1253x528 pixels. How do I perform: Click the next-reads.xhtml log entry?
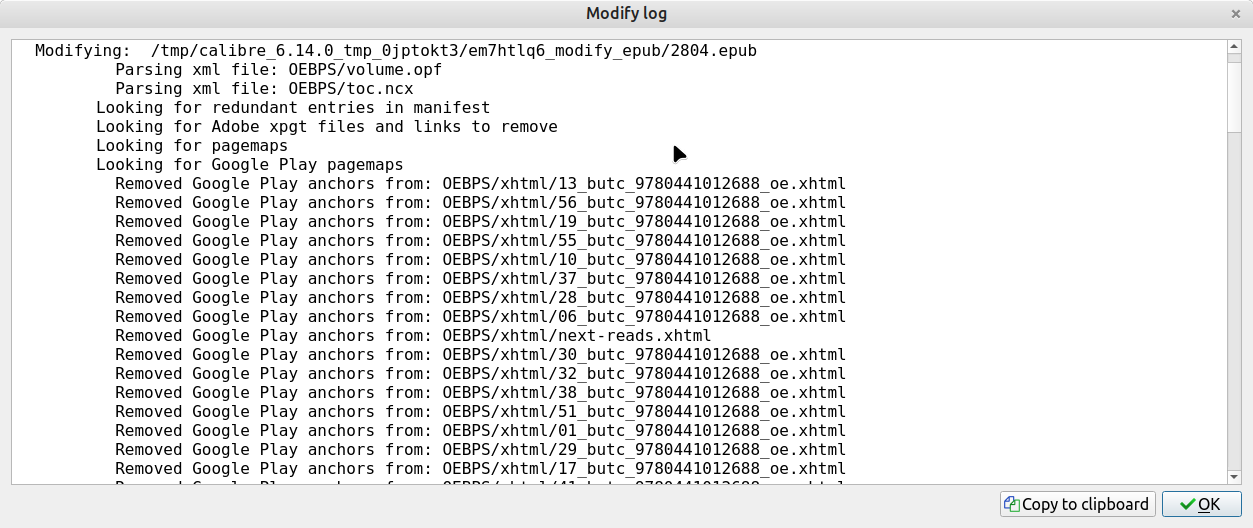412,336
